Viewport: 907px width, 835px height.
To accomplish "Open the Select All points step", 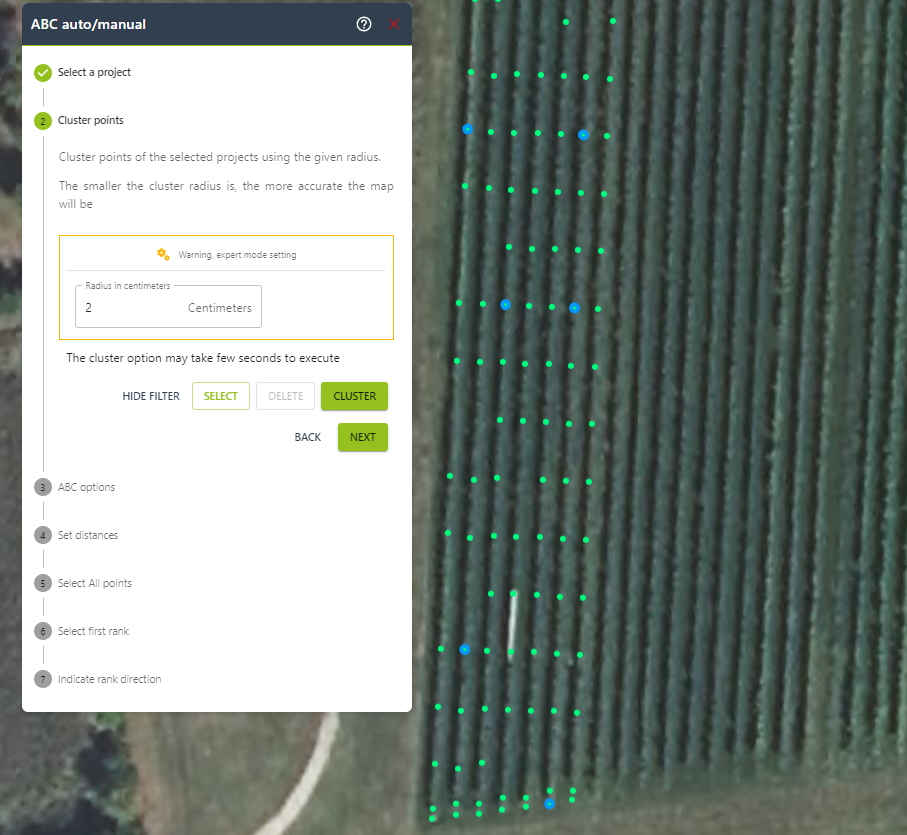I will [95, 583].
